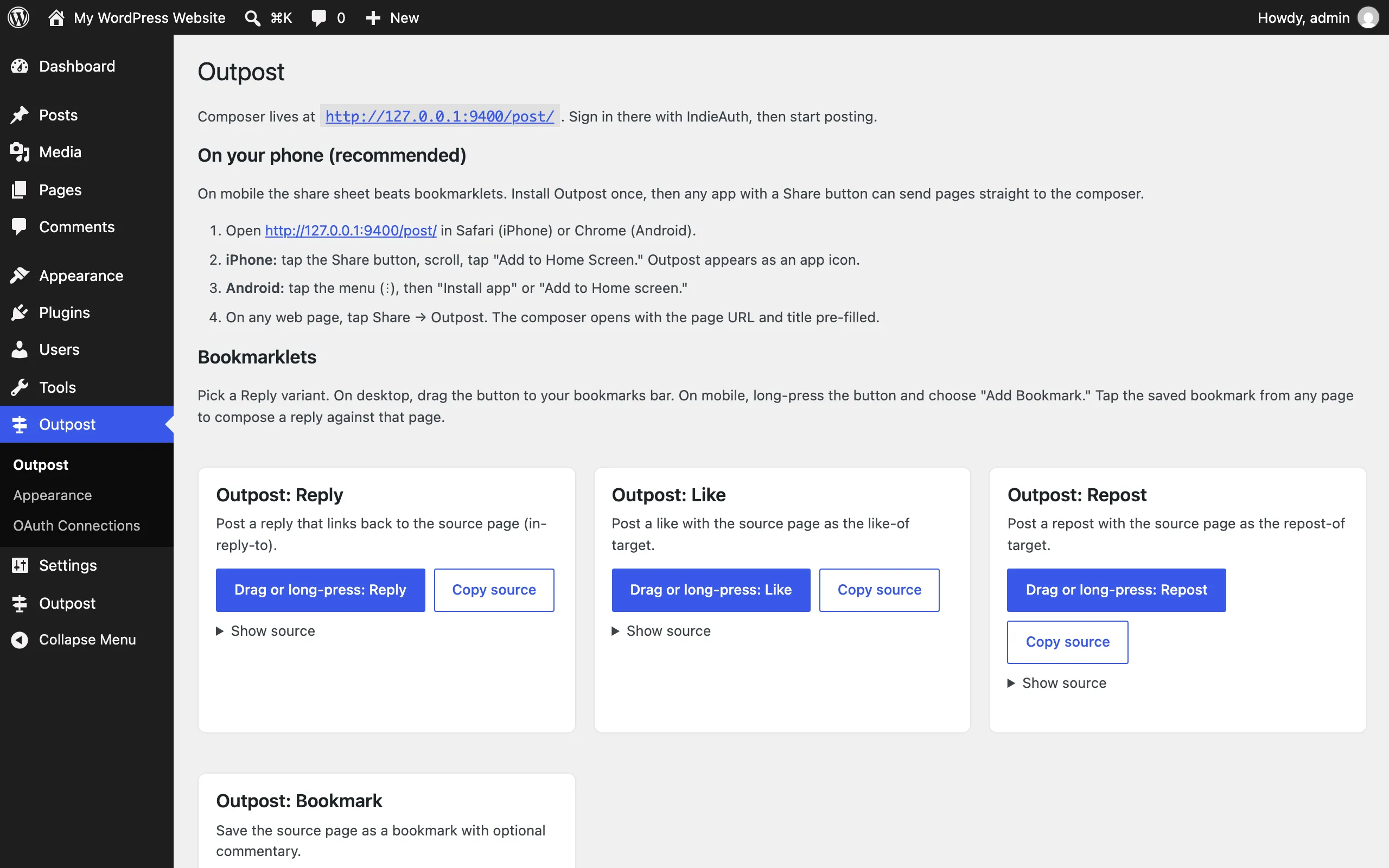Click the Outpost icon below Settings

pyautogui.click(x=20, y=603)
